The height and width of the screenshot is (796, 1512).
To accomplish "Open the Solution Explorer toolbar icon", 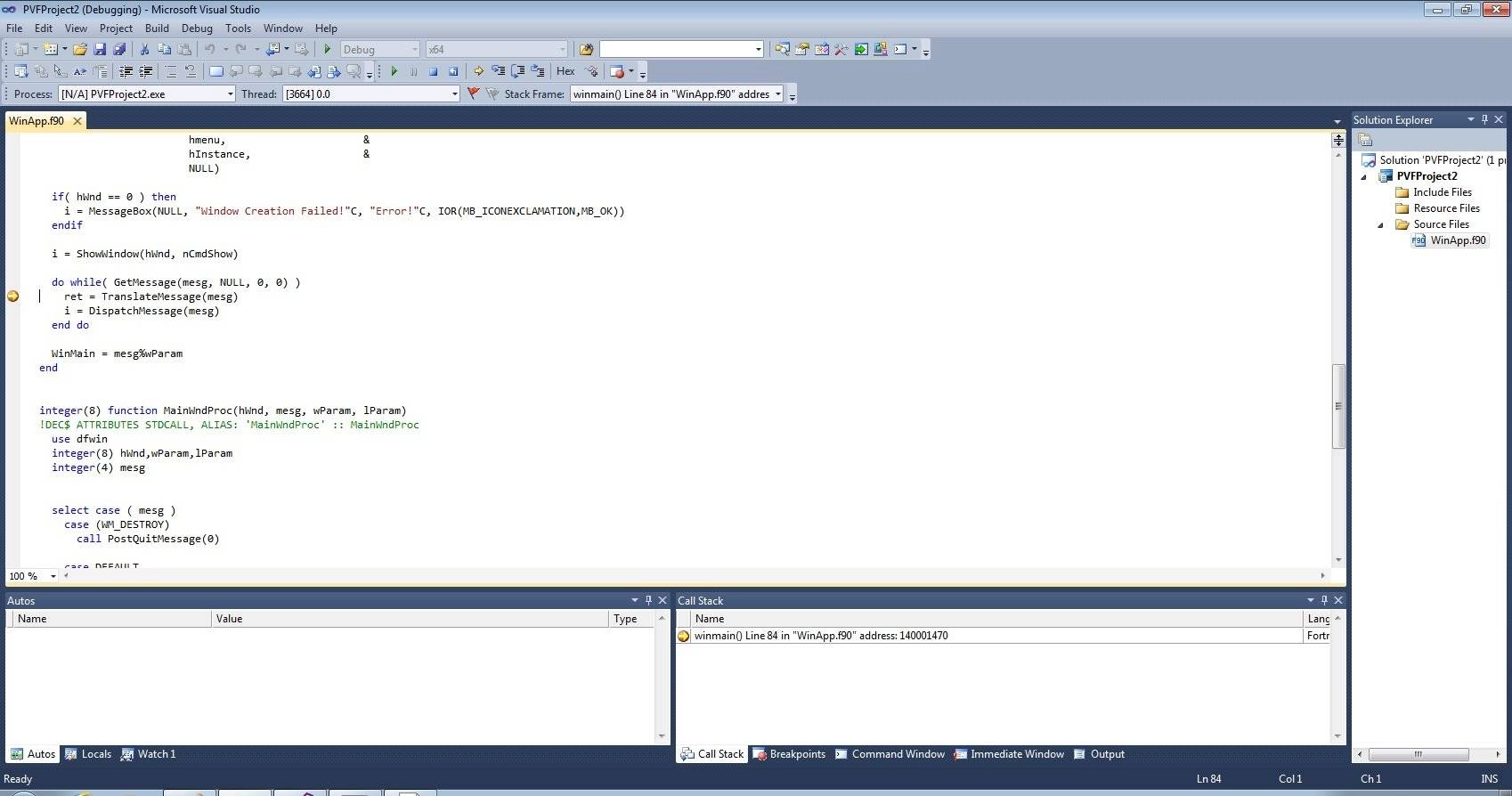I will 782,50.
